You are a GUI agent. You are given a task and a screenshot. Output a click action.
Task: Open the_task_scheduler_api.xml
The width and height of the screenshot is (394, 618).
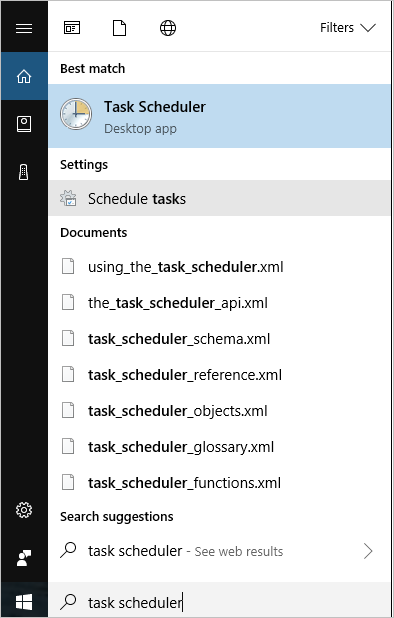click(219, 303)
